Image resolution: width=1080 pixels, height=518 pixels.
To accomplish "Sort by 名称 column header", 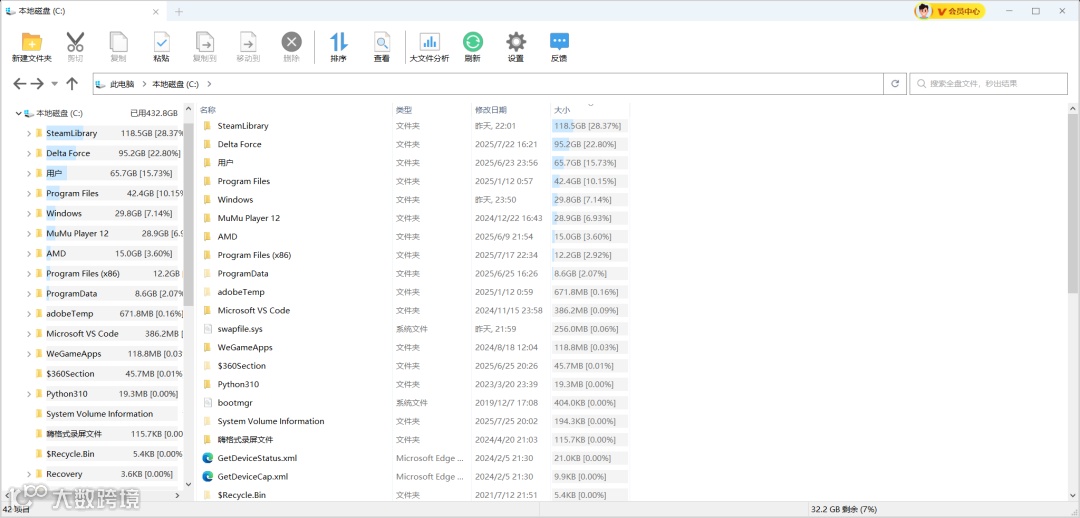I will pyautogui.click(x=208, y=110).
